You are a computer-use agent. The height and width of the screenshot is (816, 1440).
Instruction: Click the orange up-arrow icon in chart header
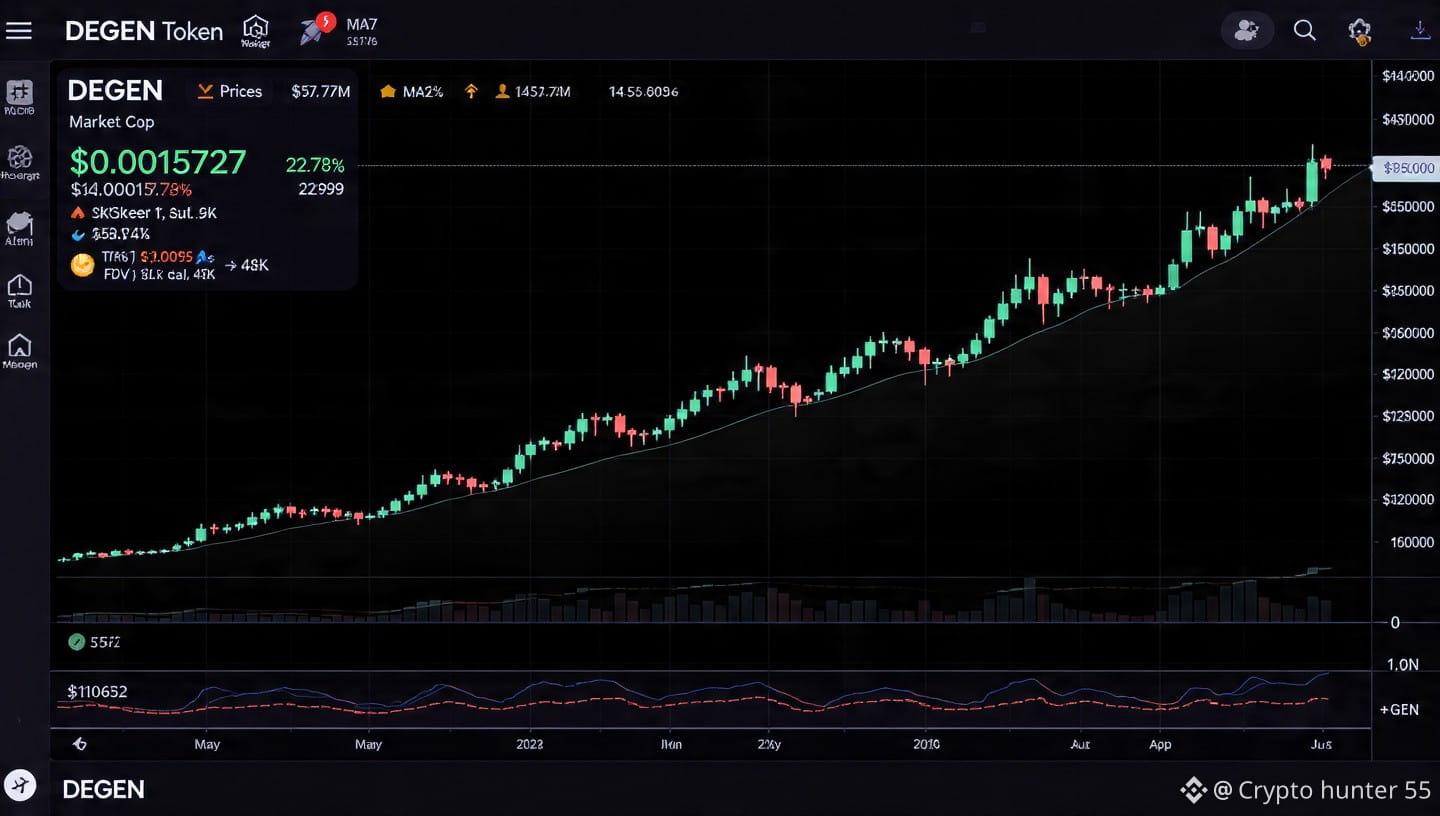(x=471, y=92)
